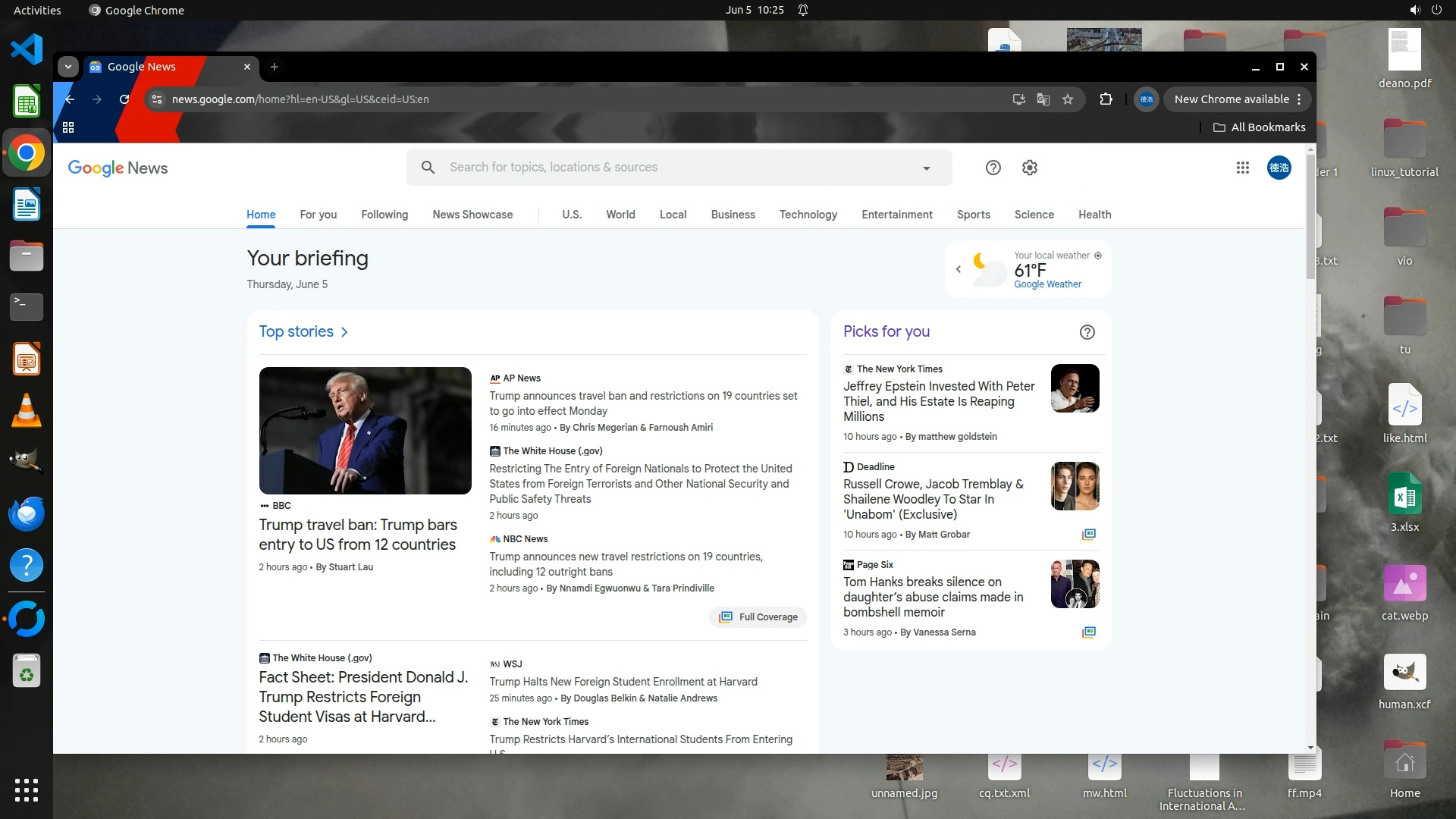The height and width of the screenshot is (819, 1456).
Task: Open the Google apps grid
Action: tap(1242, 168)
